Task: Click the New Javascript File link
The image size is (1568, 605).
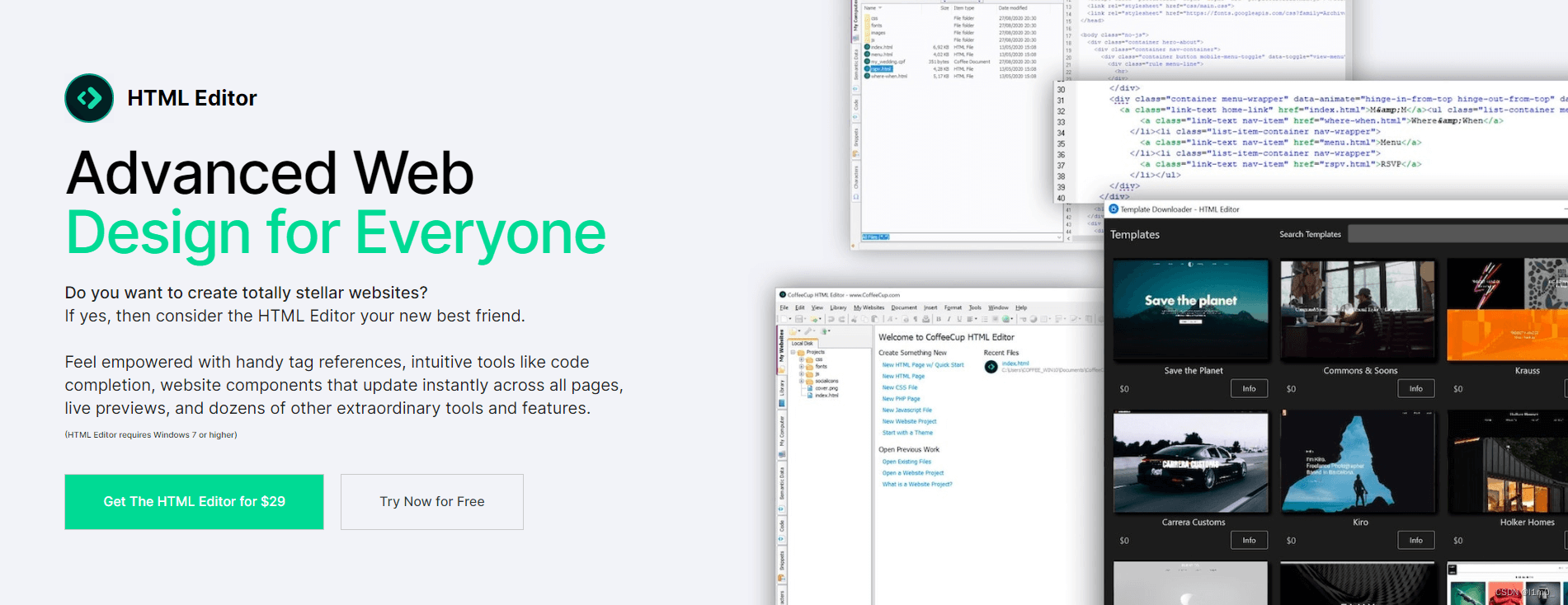Action: (x=906, y=410)
